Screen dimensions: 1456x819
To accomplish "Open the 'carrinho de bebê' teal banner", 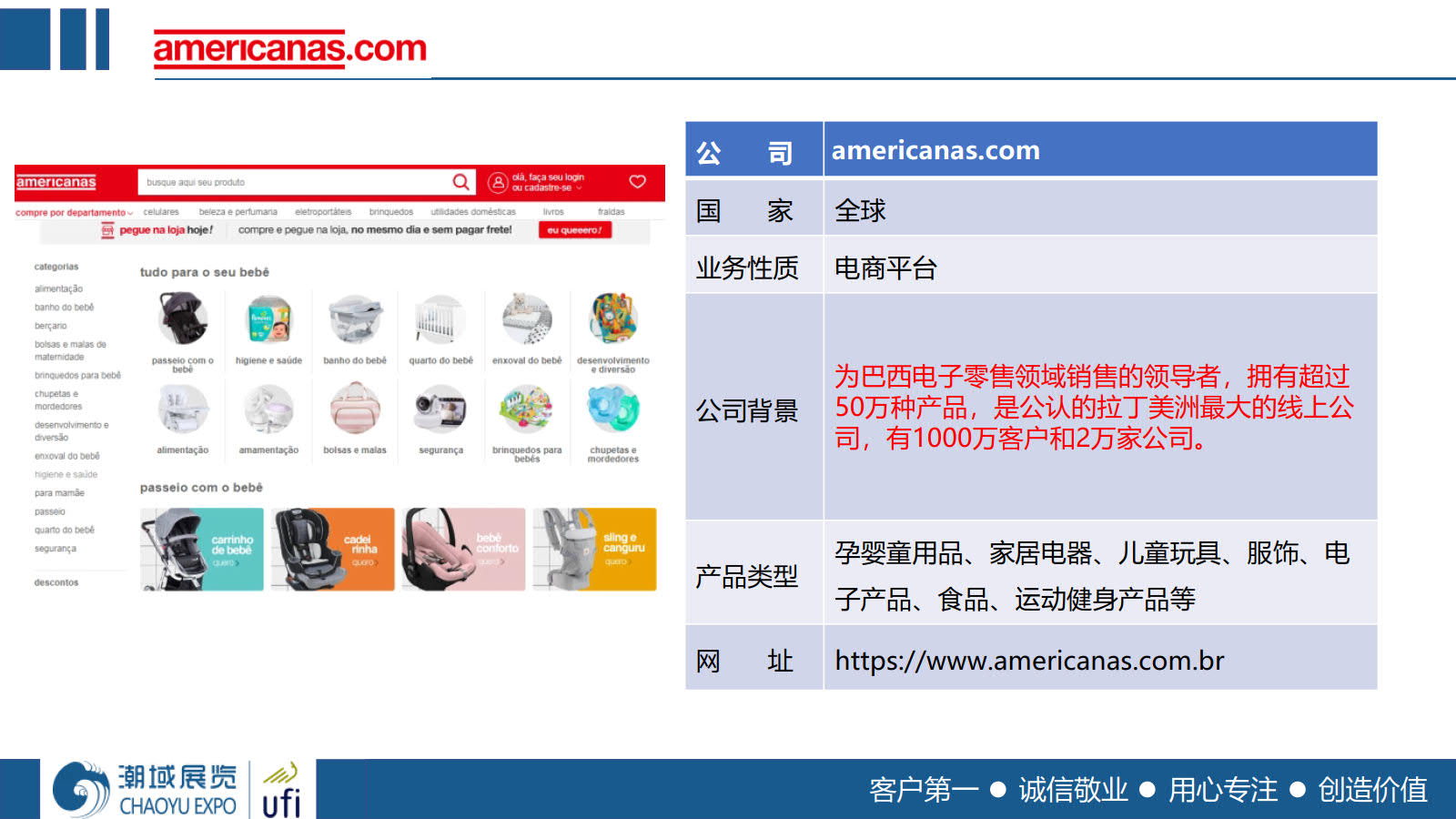I will pos(202,550).
